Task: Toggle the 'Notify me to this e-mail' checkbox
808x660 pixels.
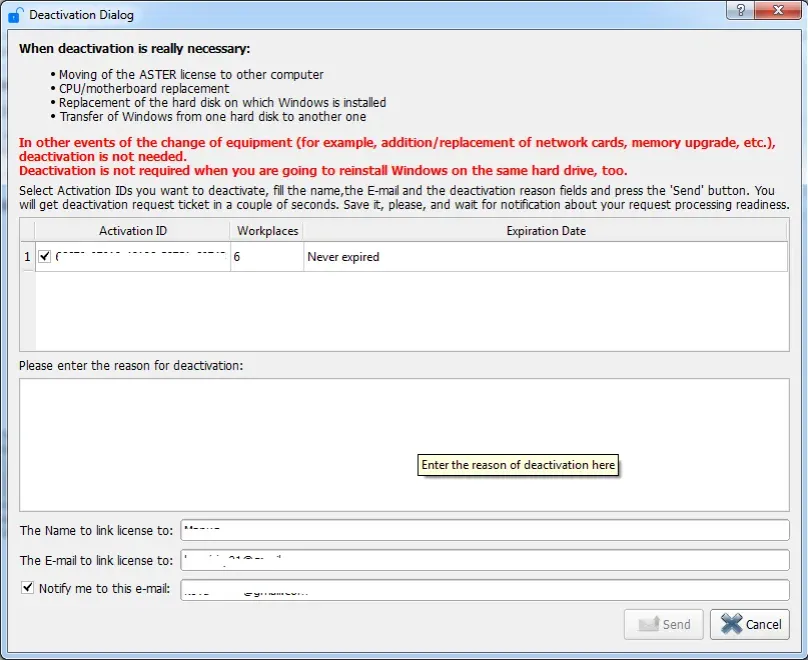Action: pyautogui.click(x=28, y=586)
